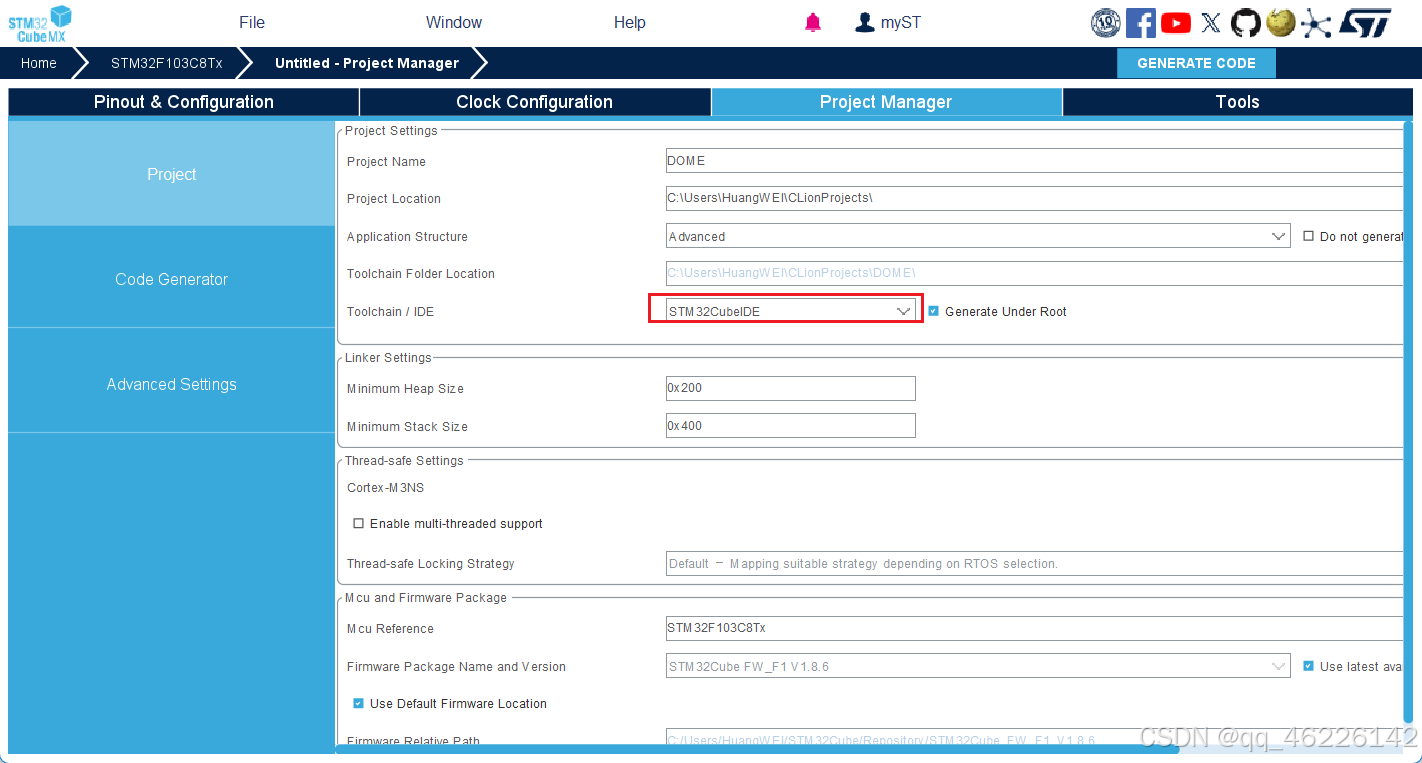Click the horizontal scrollbar at bottom
This screenshot has height=763, width=1422.
[757, 748]
